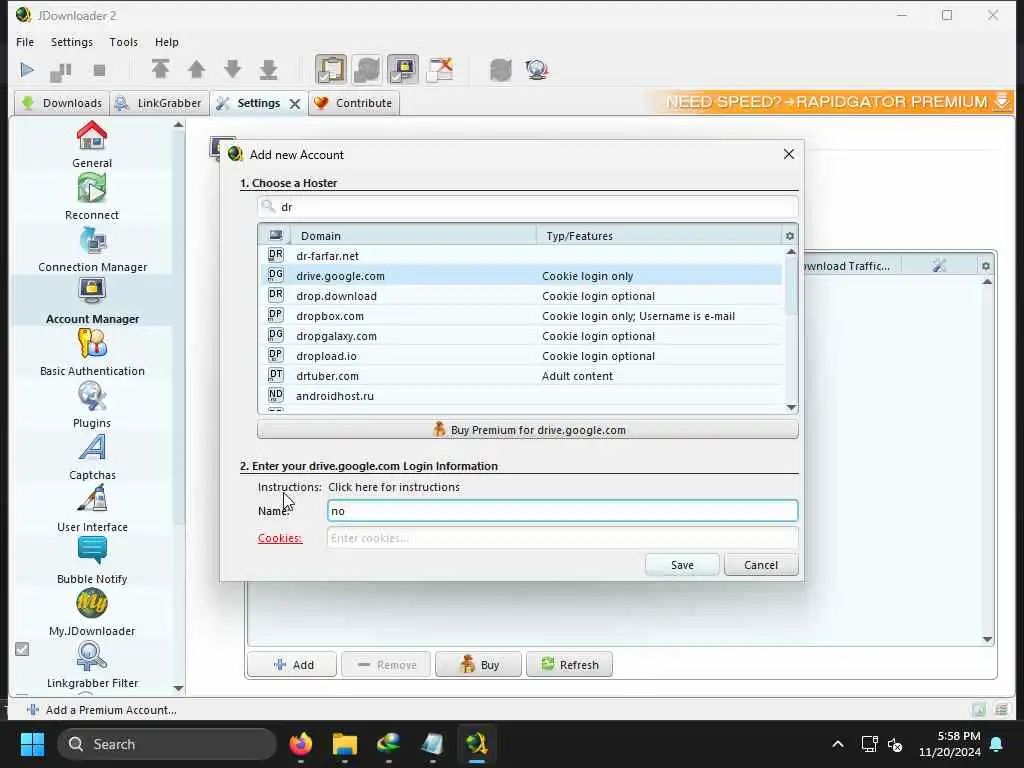Toggle silent mode toolbar icon
The height and width of the screenshot is (768, 1024).
[440, 69]
